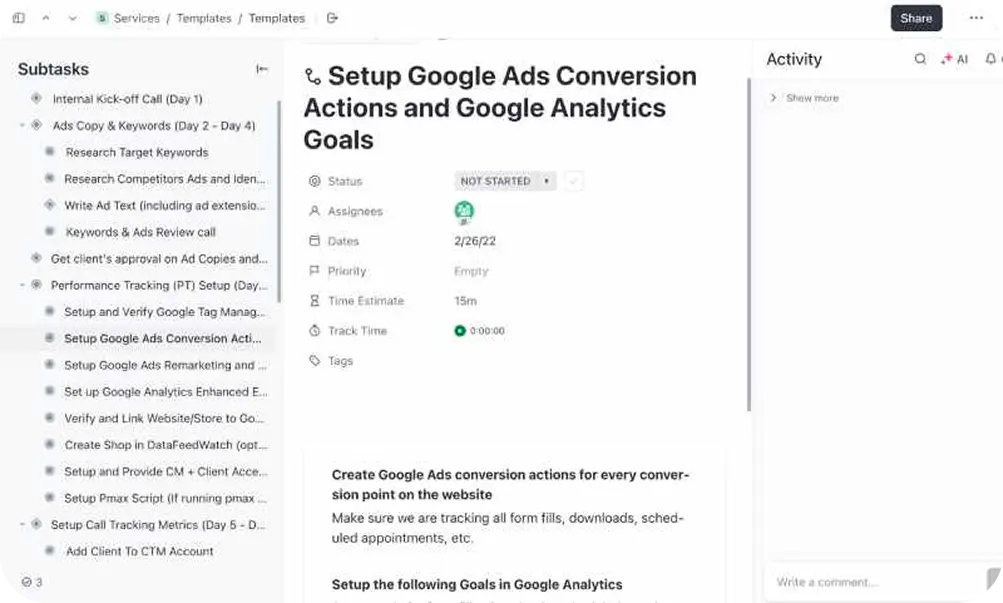Viewport: 1003px width, 603px height.
Task: Expand Show more in Activity
Action: [805, 98]
